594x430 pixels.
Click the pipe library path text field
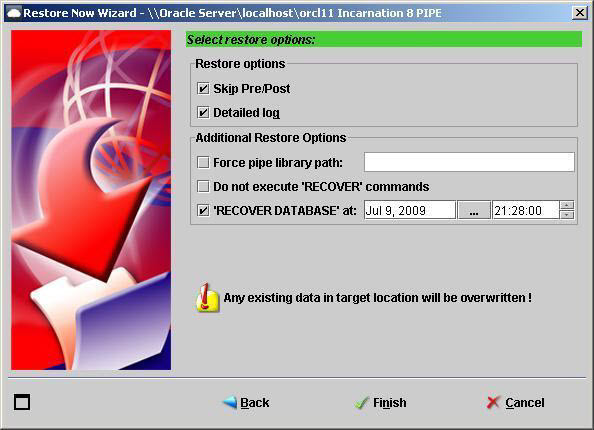coord(469,162)
